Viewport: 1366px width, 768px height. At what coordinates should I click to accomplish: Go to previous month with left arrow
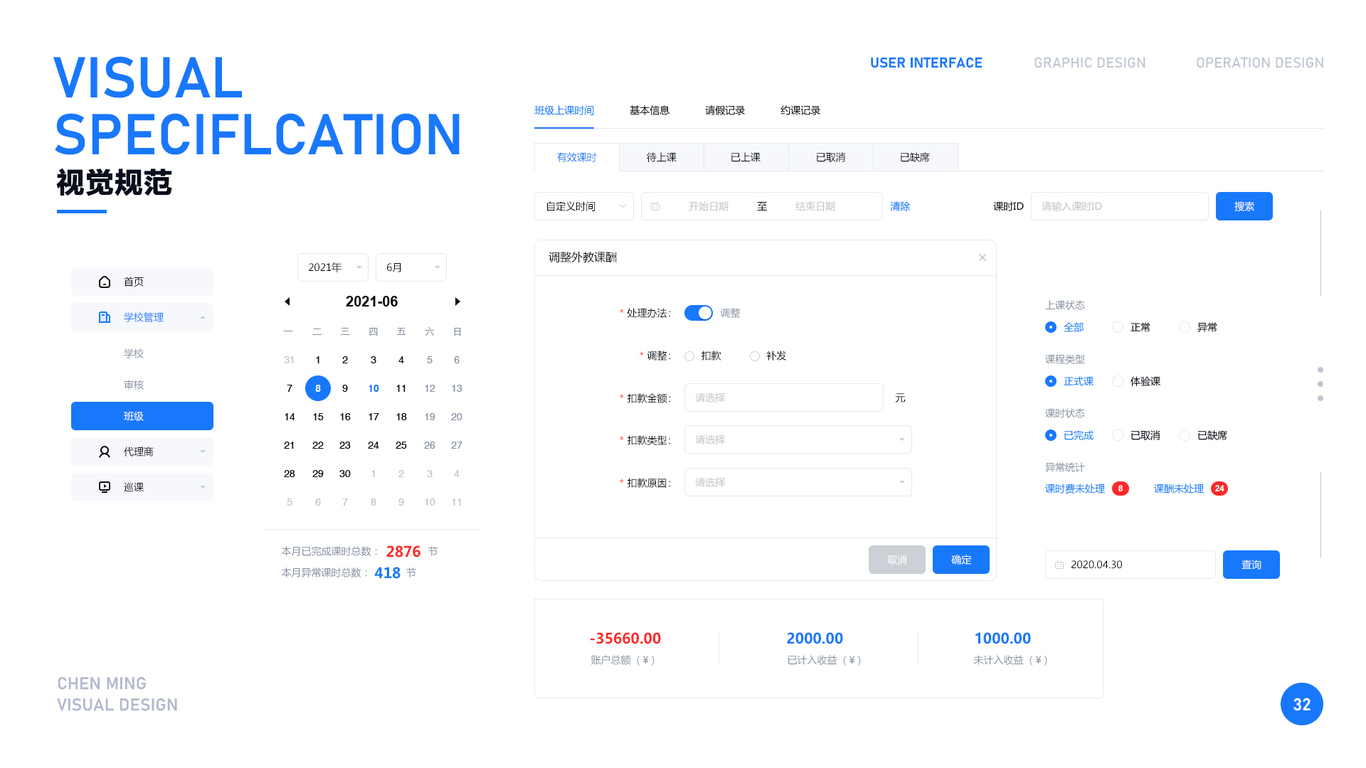click(287, 301)
